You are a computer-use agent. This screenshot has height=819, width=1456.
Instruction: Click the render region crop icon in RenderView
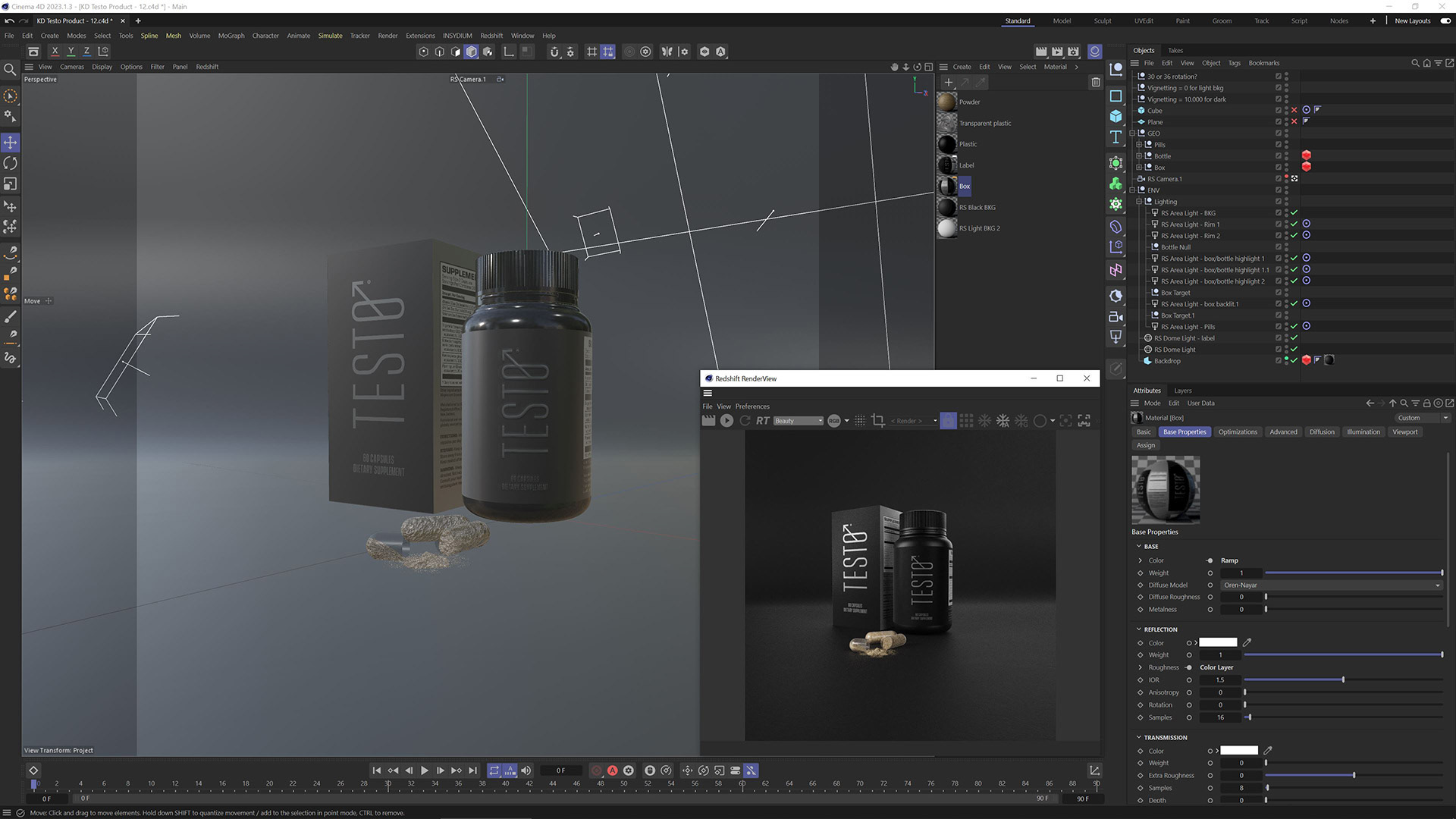tap(878, 421)
